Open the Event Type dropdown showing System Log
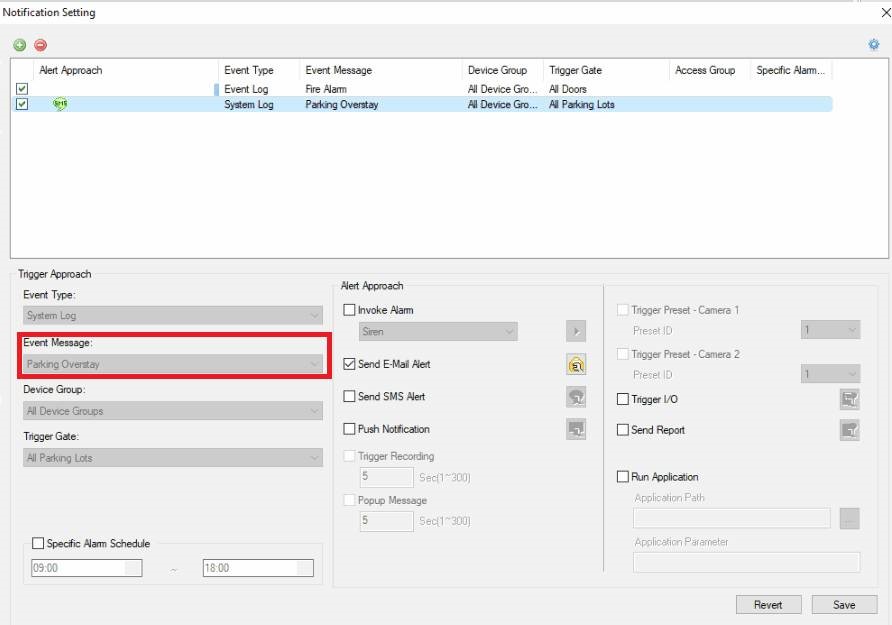892x625 pixels. tap(173, 316)
